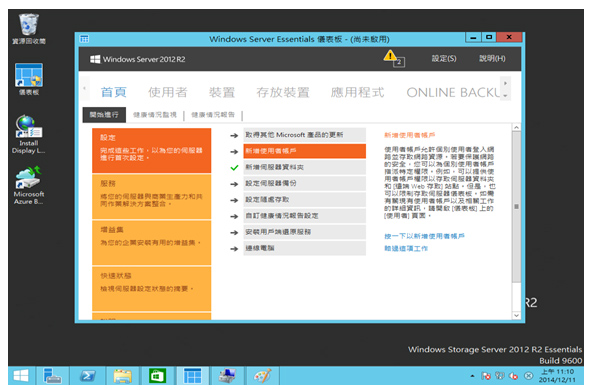
Task: Open the 設定(S) menu
Action: tap(444, 58)
